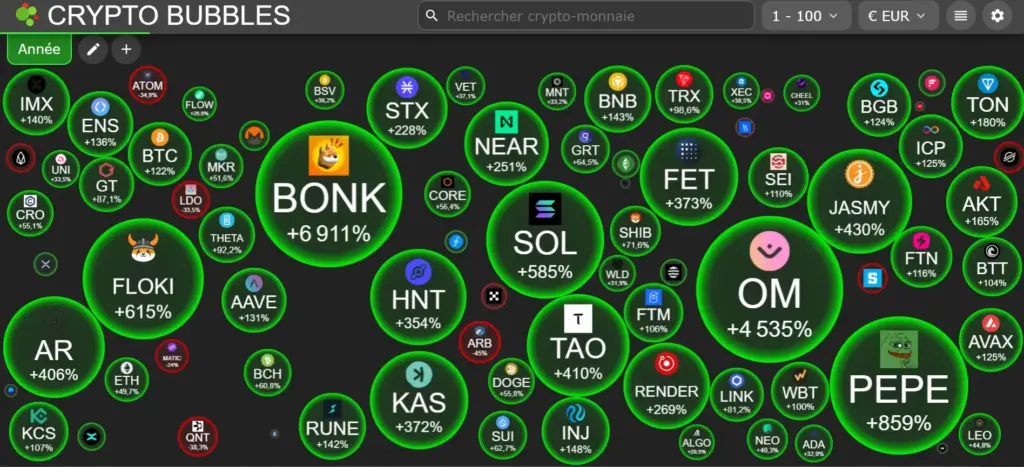This screenshot has width=1024, height=467.
Task: Open the KAS bubble
Action: click(x=418, y=399)
